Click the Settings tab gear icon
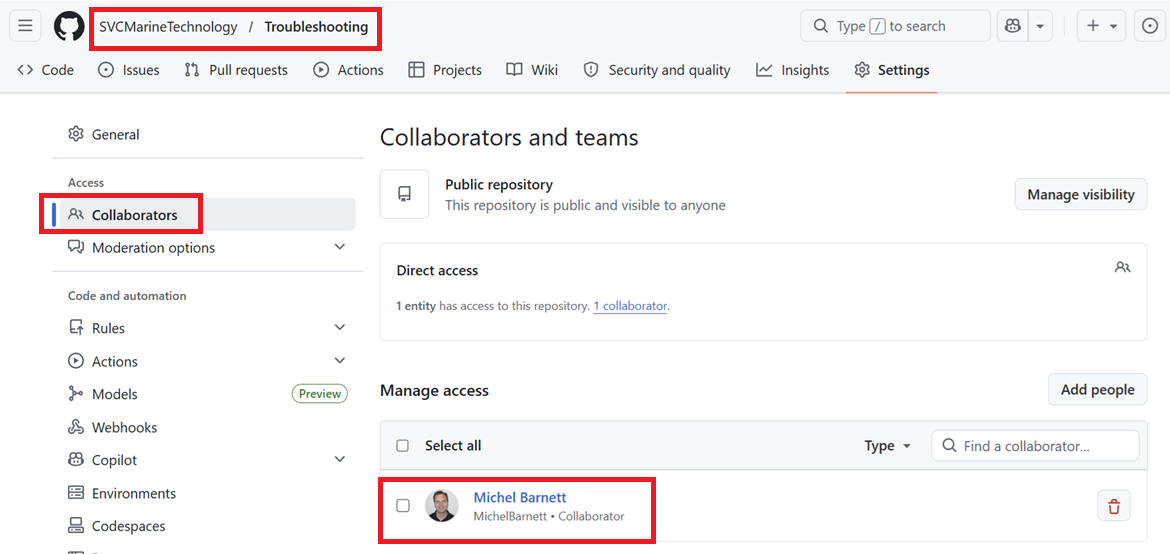This screenshot has width=1170, height=554. pos(863,70)
